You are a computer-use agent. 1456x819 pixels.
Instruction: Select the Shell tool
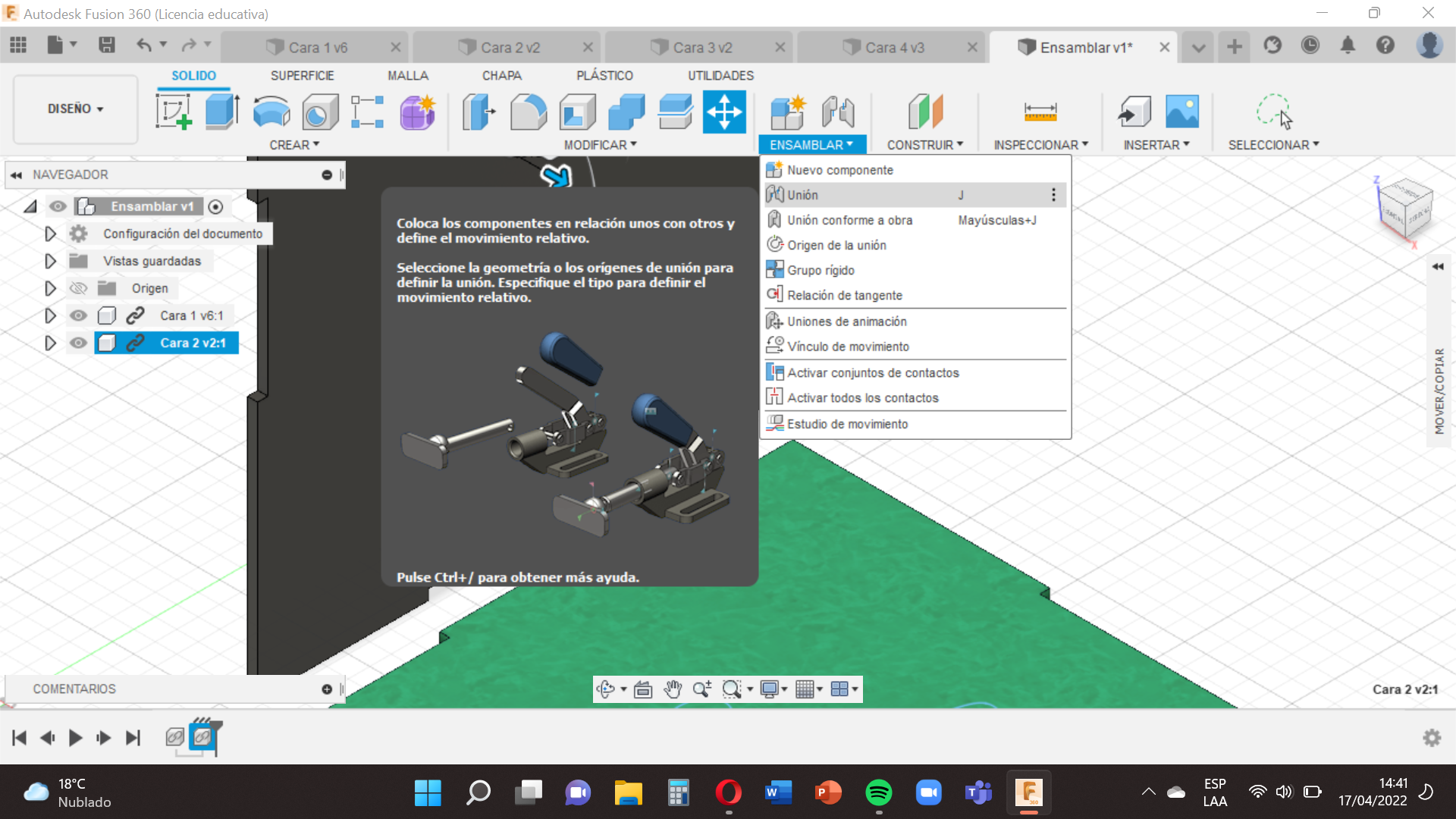tap(577, 112)
